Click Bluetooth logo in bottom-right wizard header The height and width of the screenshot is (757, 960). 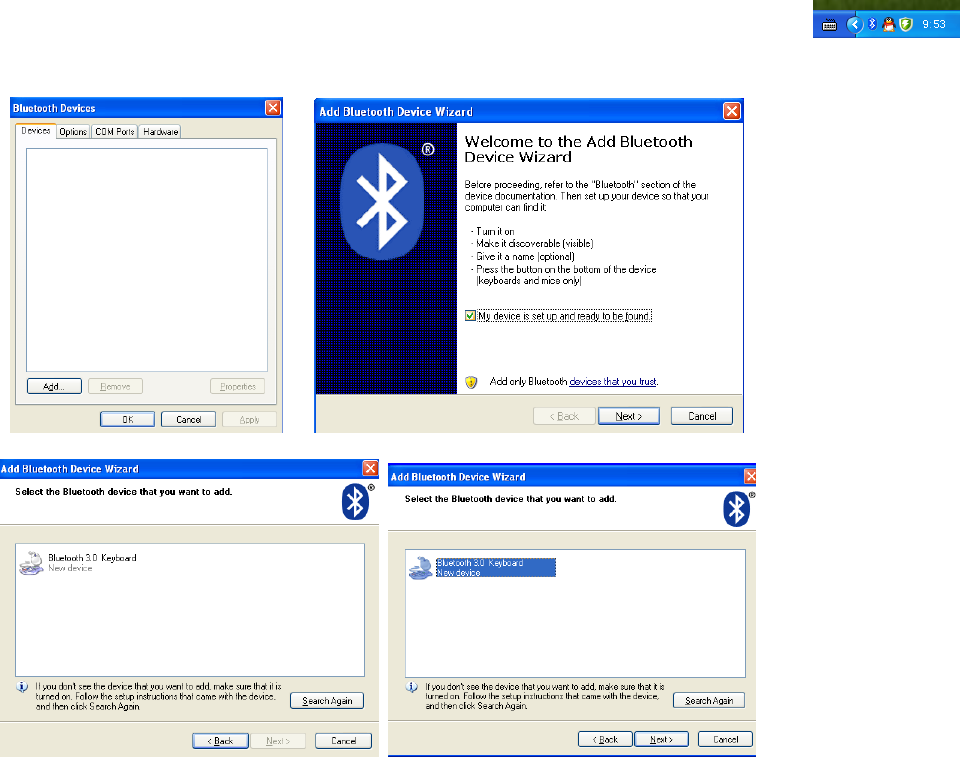coord(737,508)
